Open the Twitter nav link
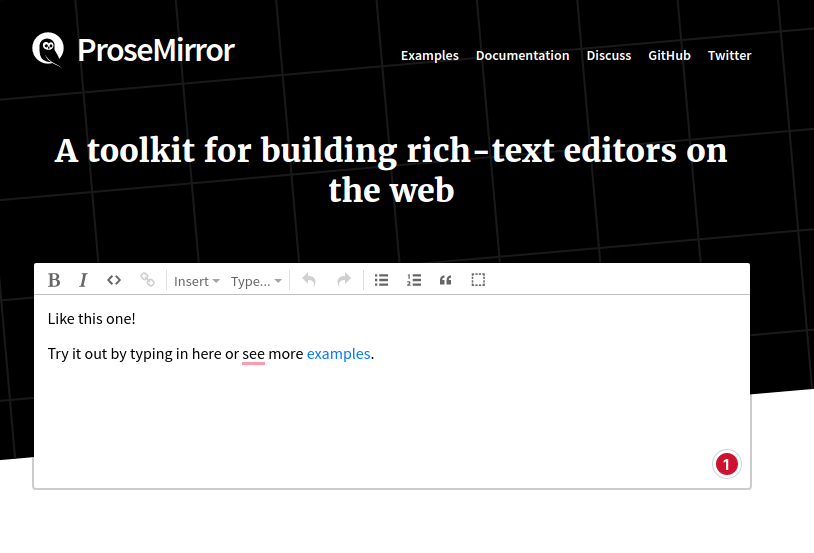 [729, 56]
